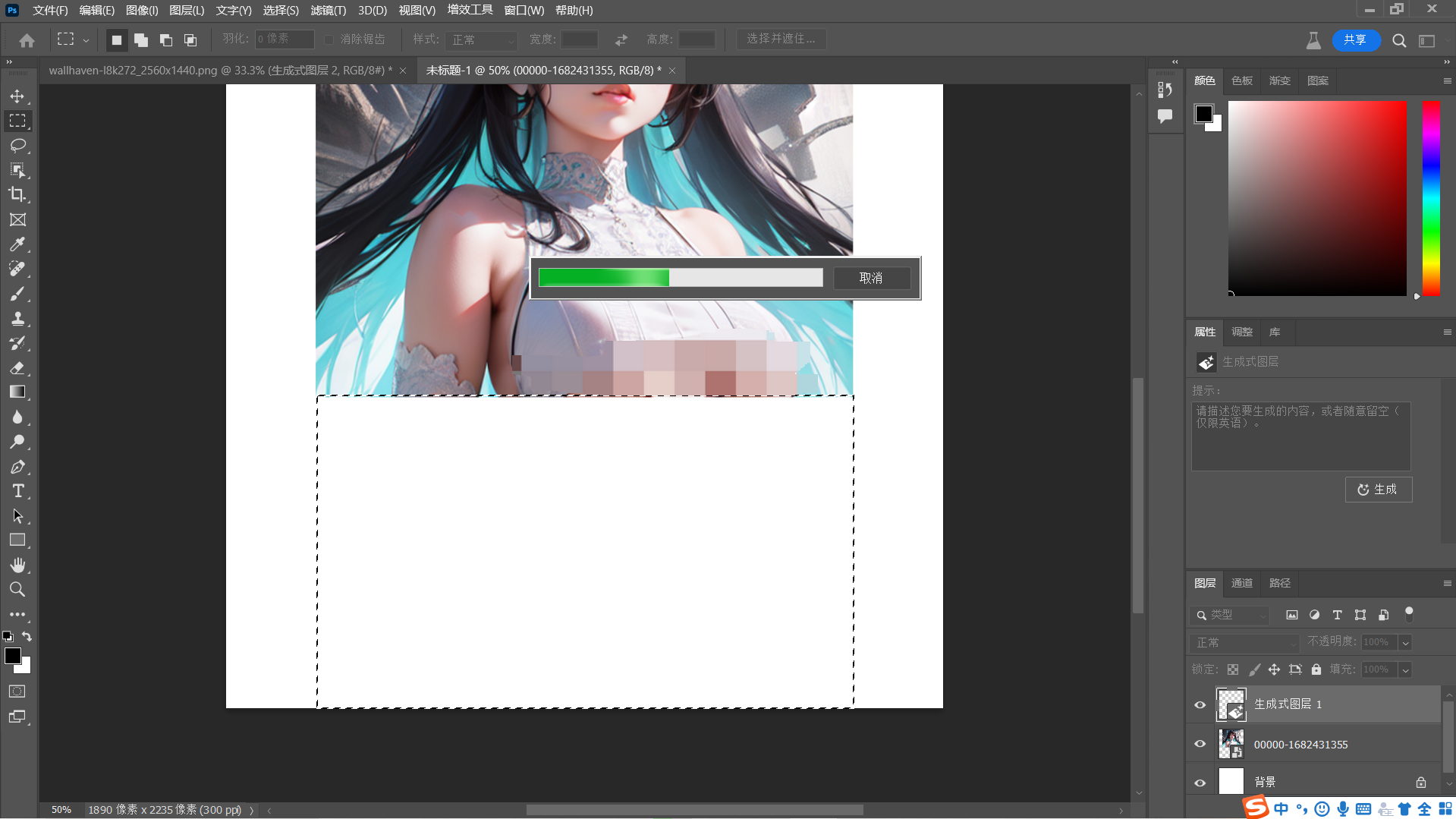
Task: Click the Home icon in options bar
Action: [x=27, y=39]
